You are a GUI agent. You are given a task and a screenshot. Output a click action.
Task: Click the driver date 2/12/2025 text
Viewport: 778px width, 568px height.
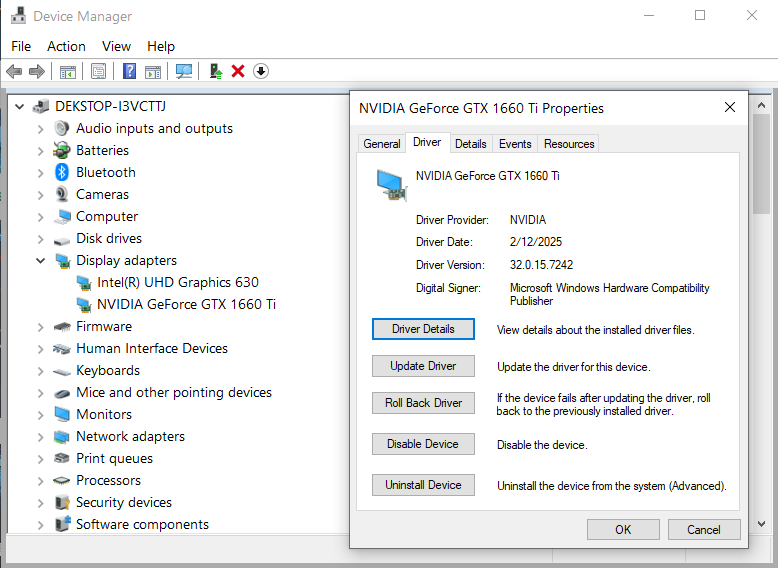coord(536,242)
